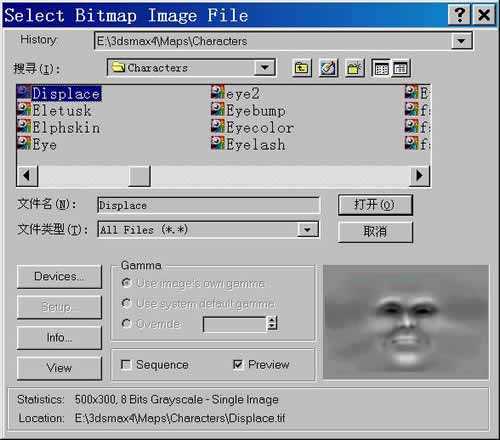Click the View button

click(x=59, y=368)
